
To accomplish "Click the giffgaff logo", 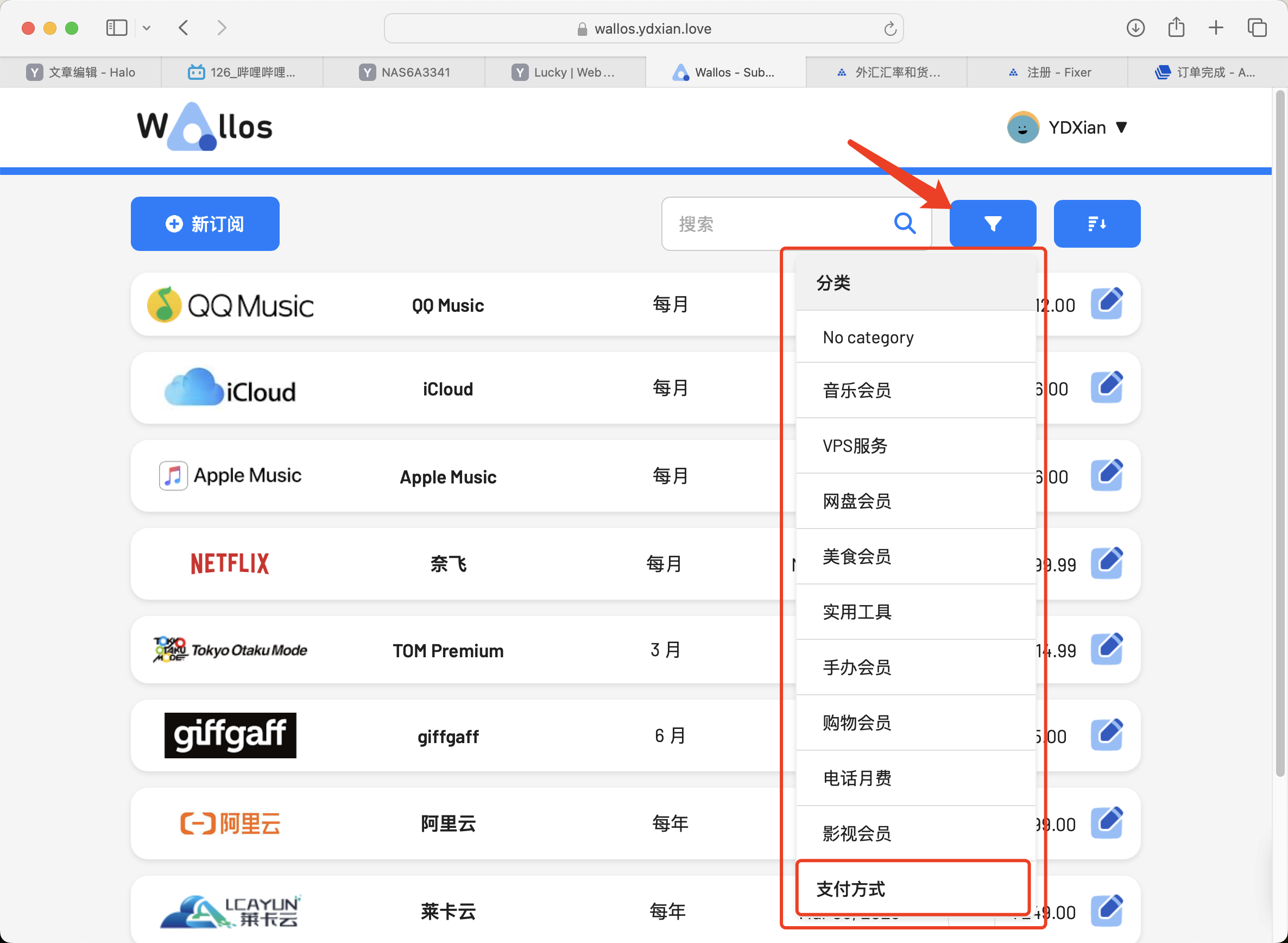I will click(230, 735).
